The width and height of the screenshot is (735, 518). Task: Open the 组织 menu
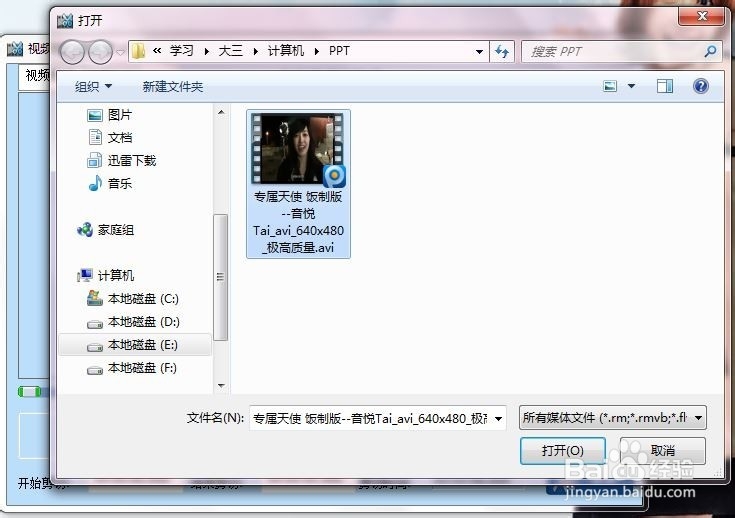point(93,86)
